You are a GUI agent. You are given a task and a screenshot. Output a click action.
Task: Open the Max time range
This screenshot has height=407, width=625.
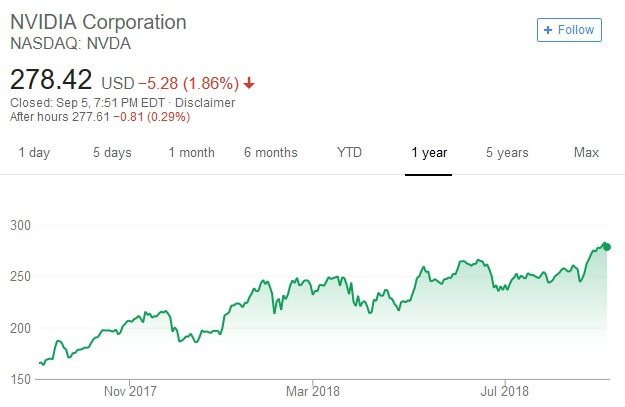(x=586, y=153)
